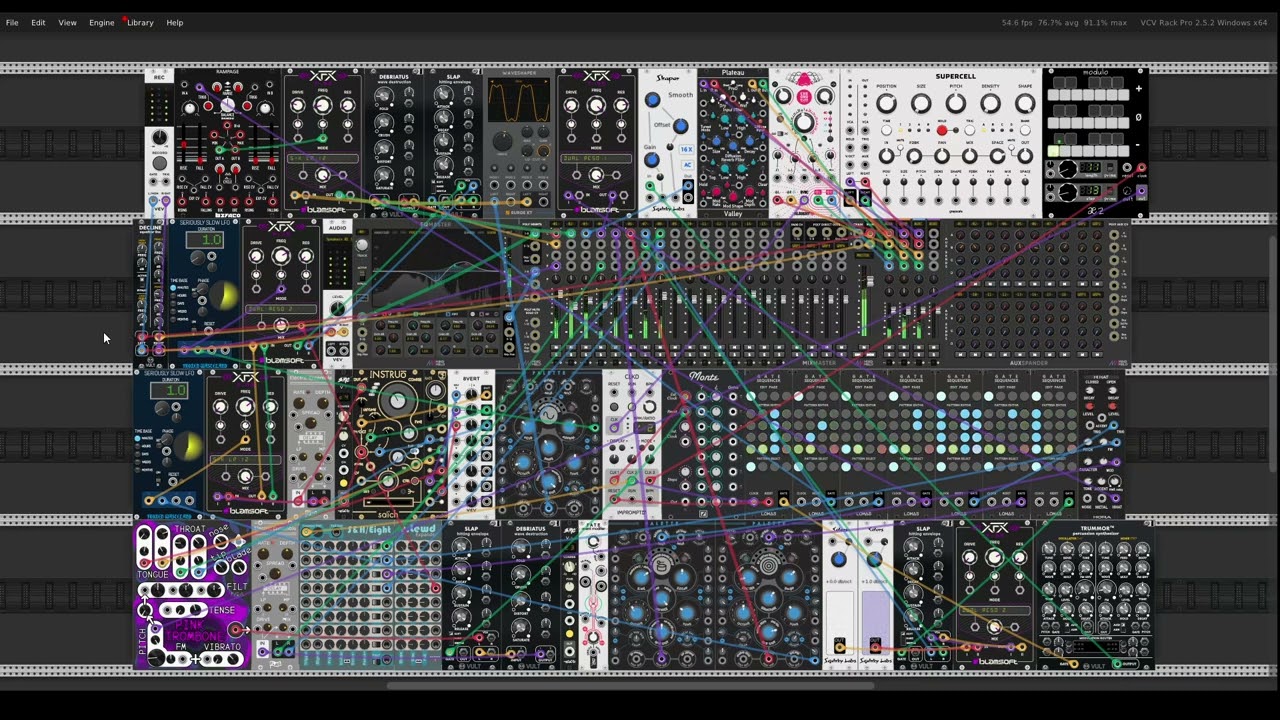This screenshot has width=1280, height=720.
Task: Open mode selector on XFX beside Rampage
Action: tap(322, 158)
